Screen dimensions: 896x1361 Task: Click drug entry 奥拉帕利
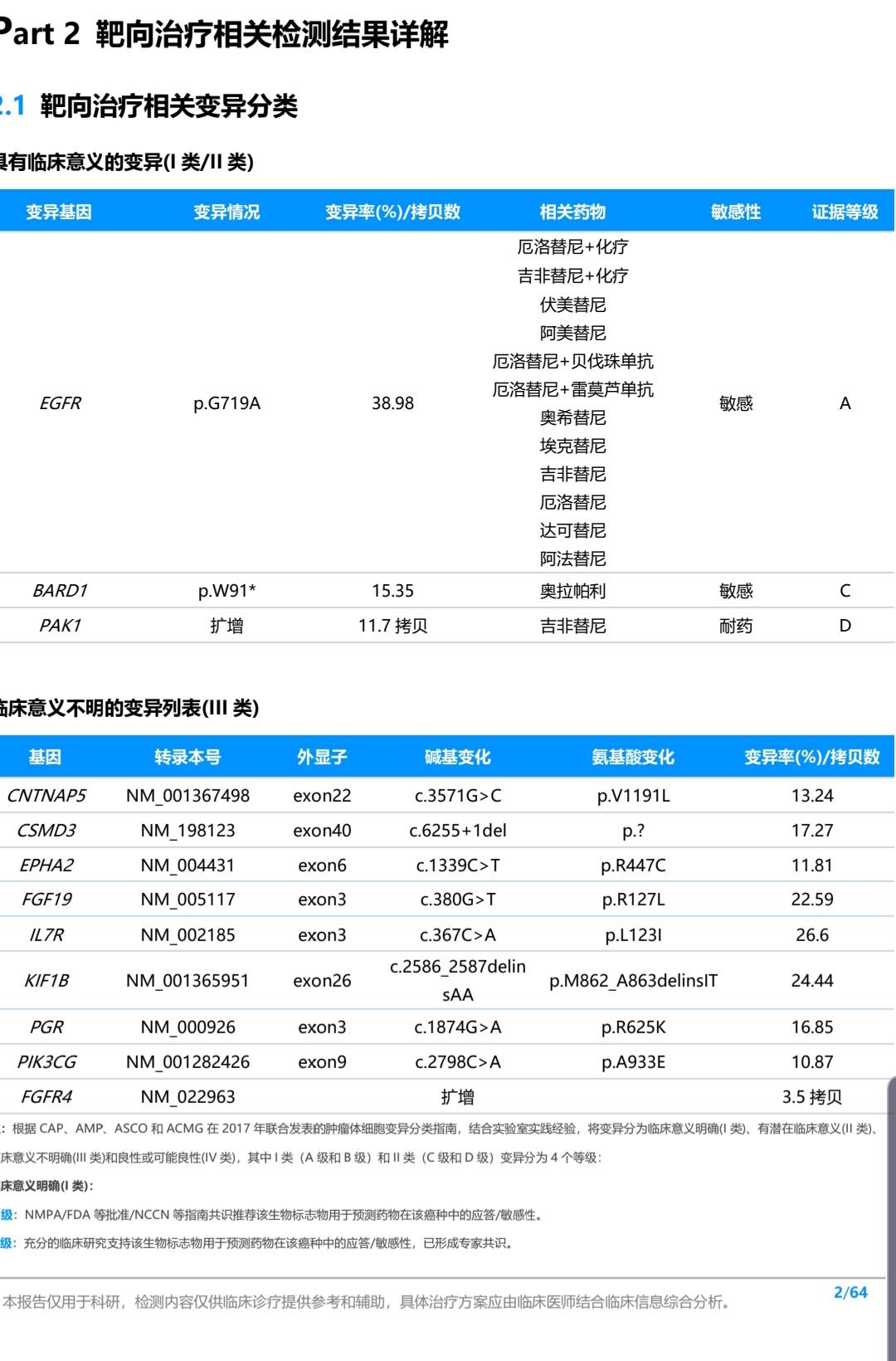click(572, 591)
